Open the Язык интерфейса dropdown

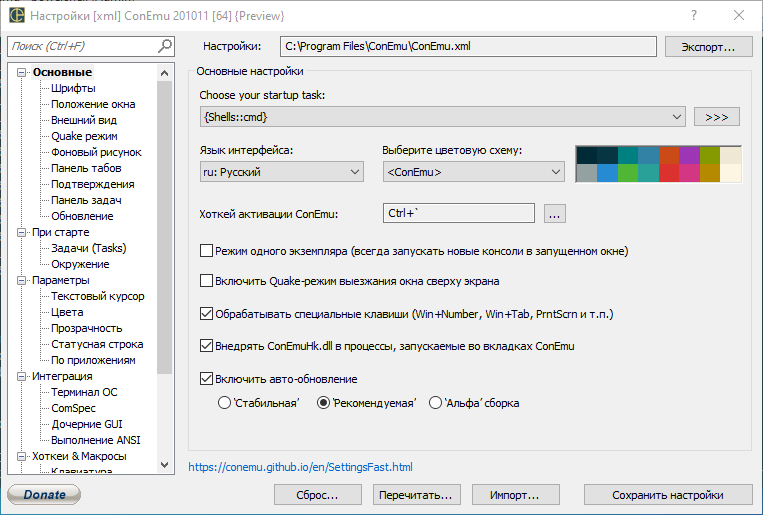[282, 172]
